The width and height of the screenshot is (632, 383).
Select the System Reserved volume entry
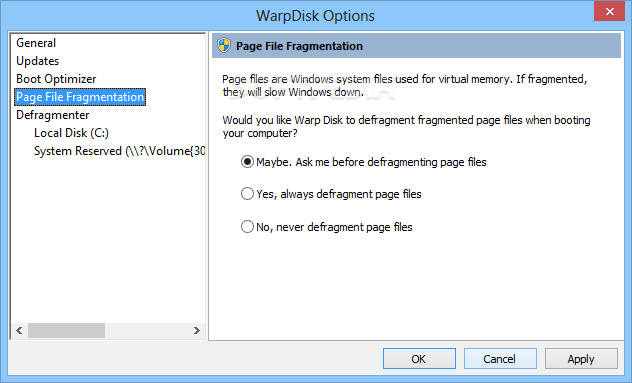pyautogui.click(x=119, y=151)
